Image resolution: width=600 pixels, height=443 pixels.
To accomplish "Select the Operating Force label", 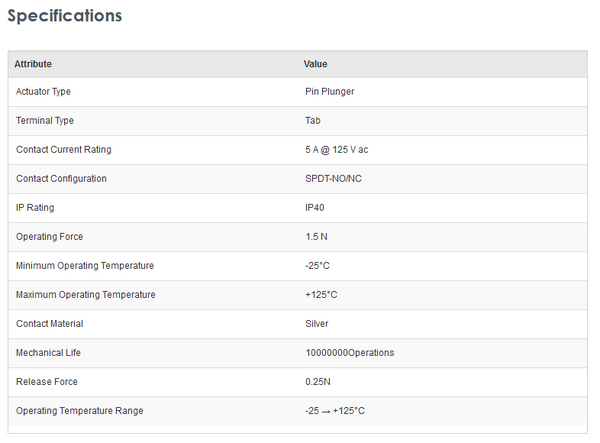I will click(x=49, y=237).
